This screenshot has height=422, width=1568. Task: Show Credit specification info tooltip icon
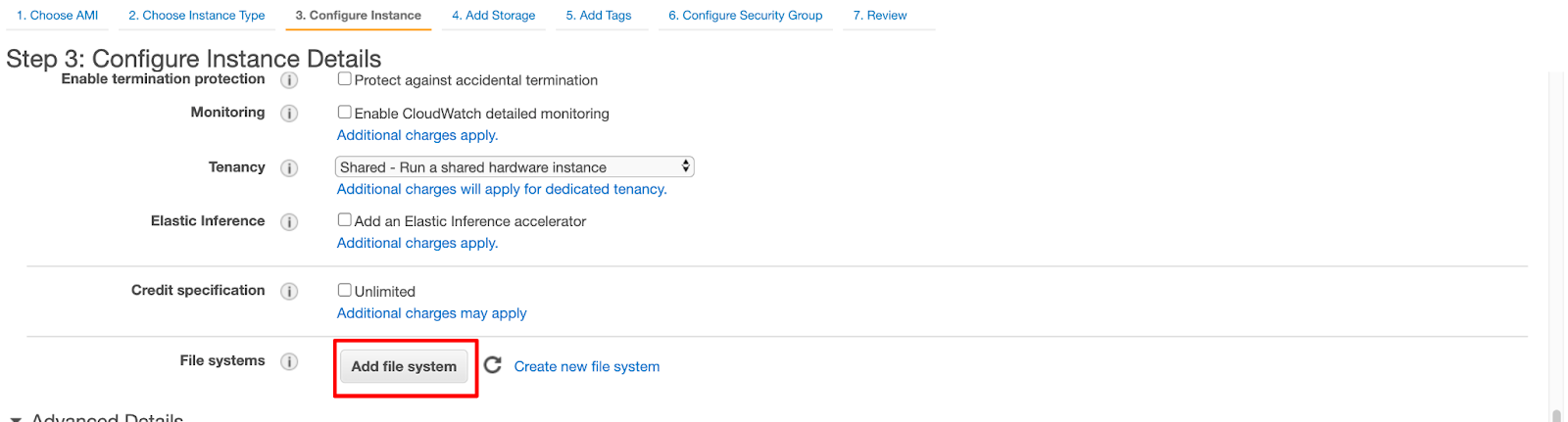pyautogui.click(x=289, y=292)
